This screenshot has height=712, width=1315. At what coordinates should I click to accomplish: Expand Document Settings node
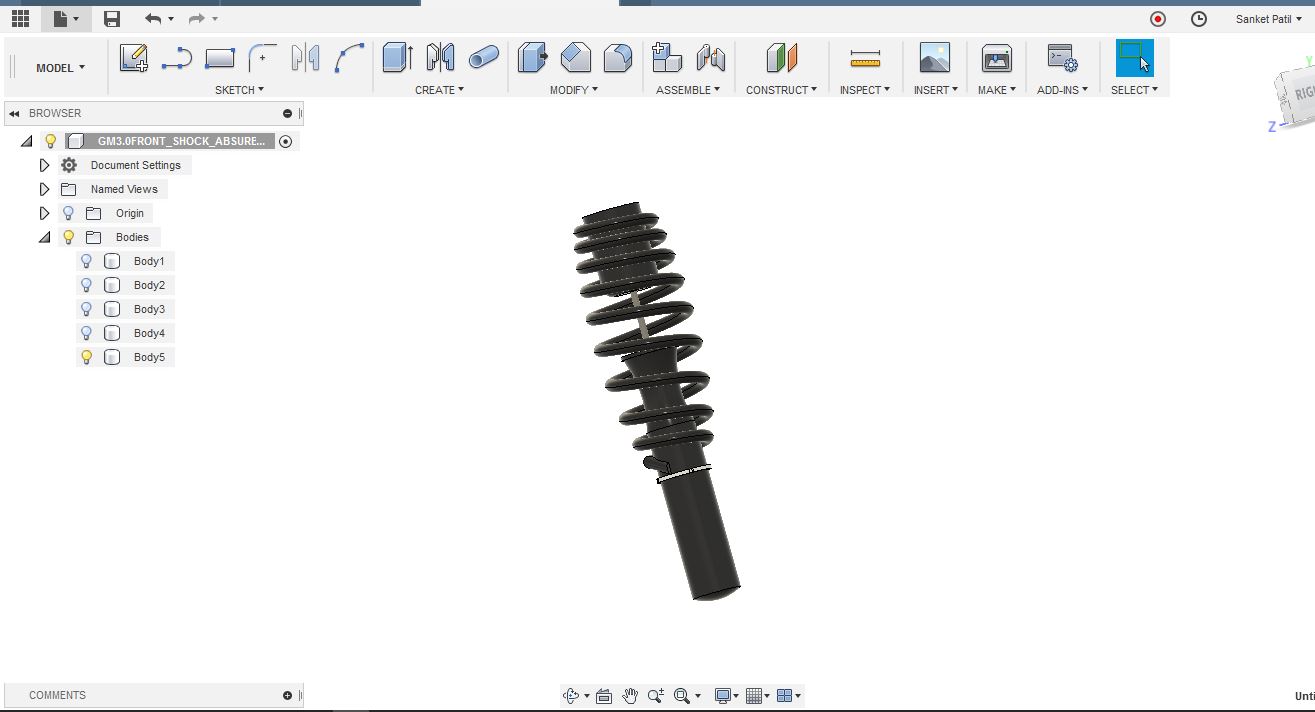pos(44,165)
